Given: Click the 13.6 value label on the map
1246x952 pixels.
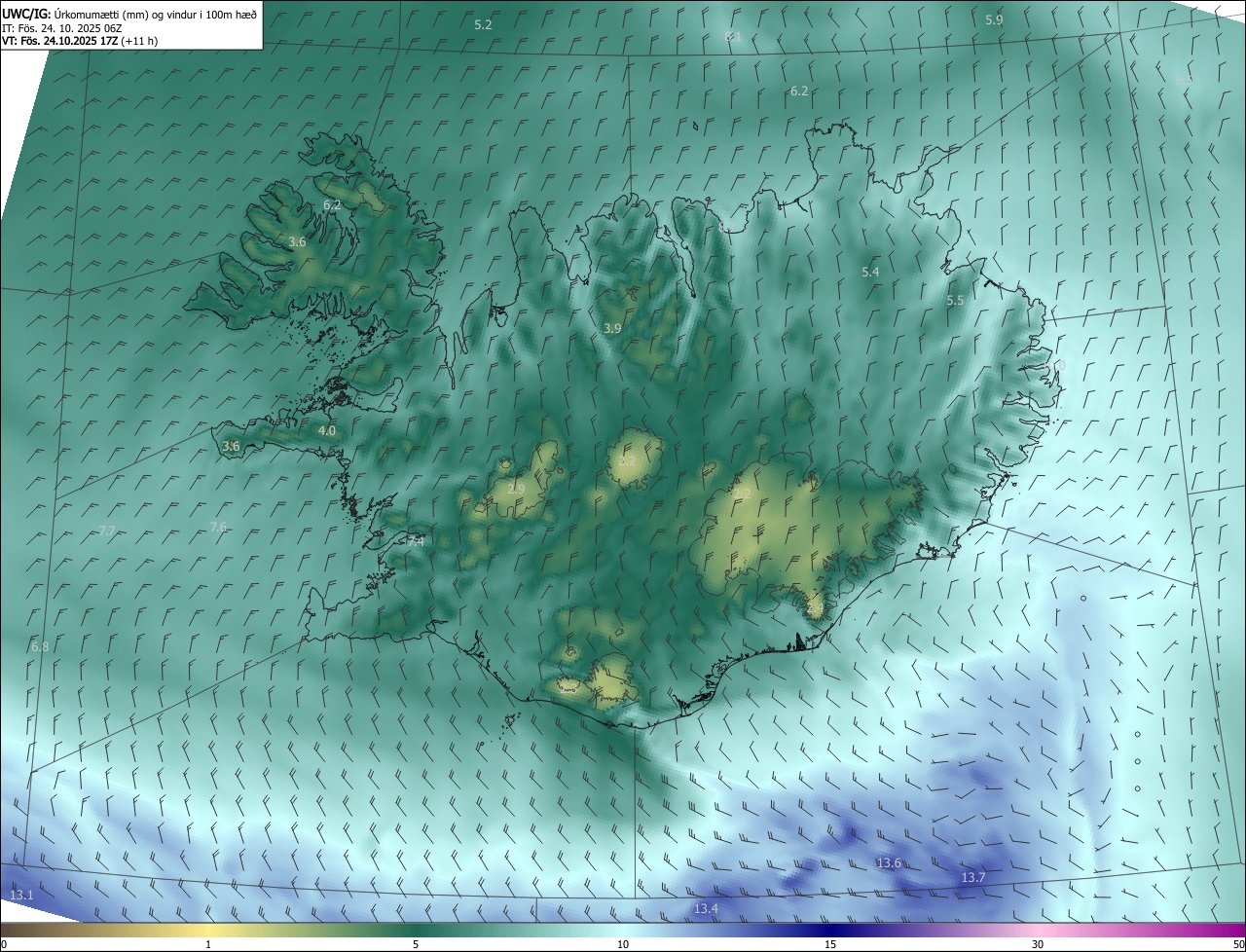Looking at the screenshot, I should coord(889,864).
